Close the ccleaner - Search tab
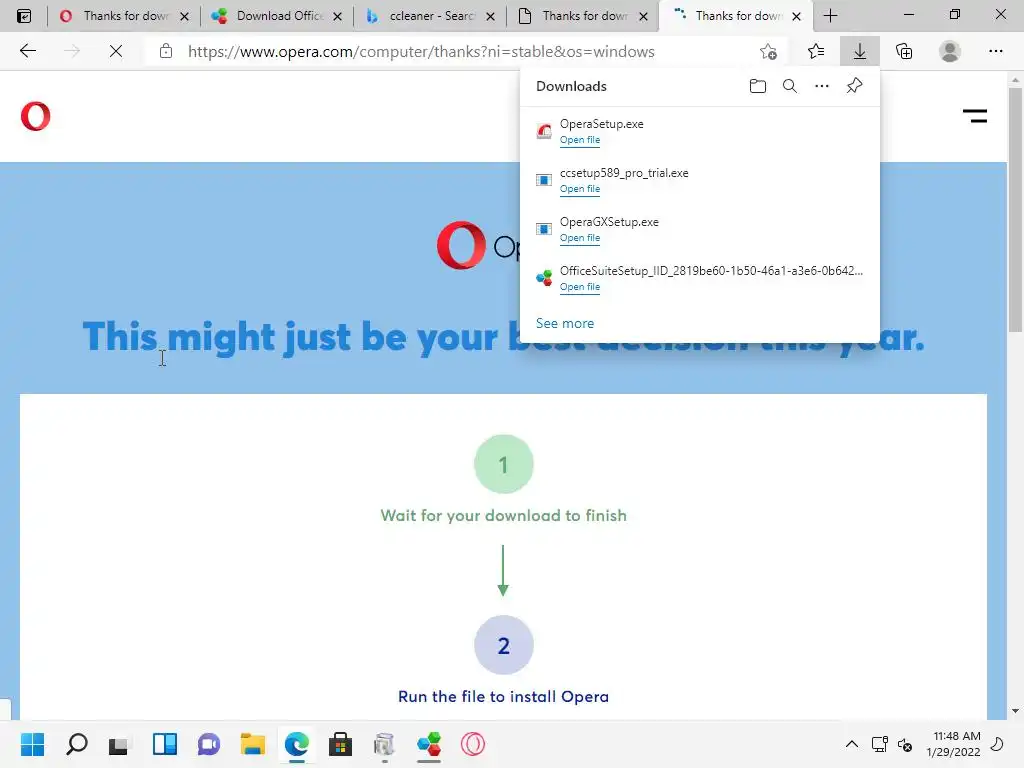The width and height of the screenshot is (1024, 768). [x=490, y=16]
